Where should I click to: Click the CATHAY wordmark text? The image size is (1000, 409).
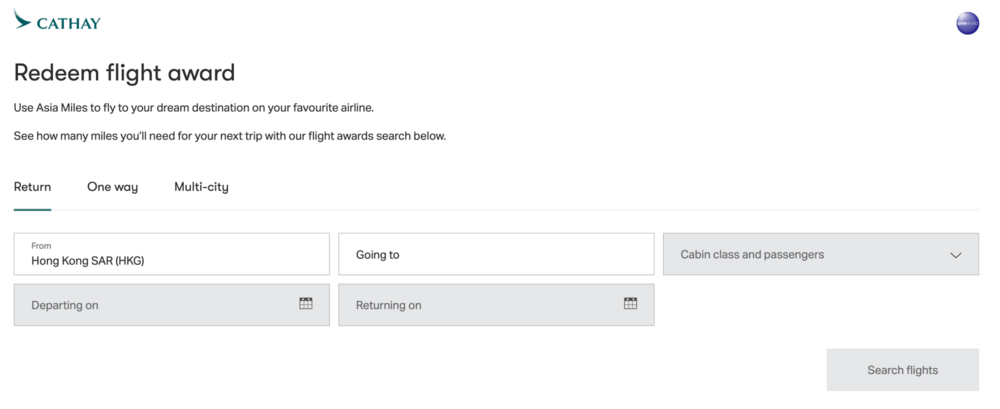point(69,23)
